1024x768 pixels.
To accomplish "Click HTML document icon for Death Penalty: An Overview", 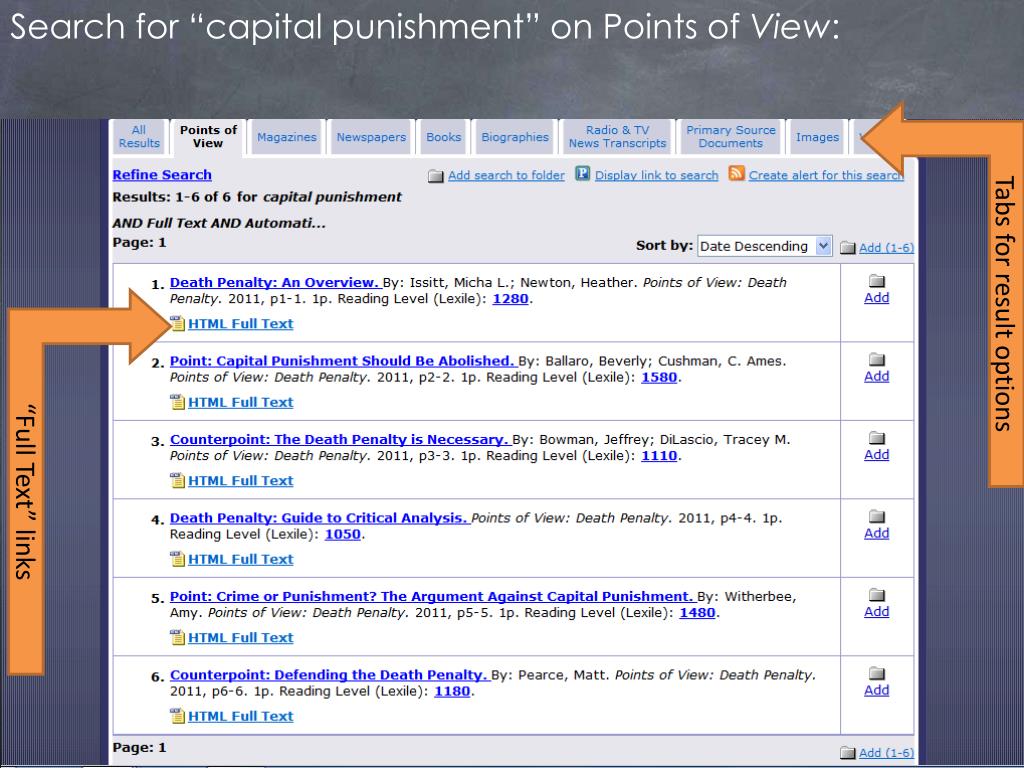I will [x=178, y=323].
